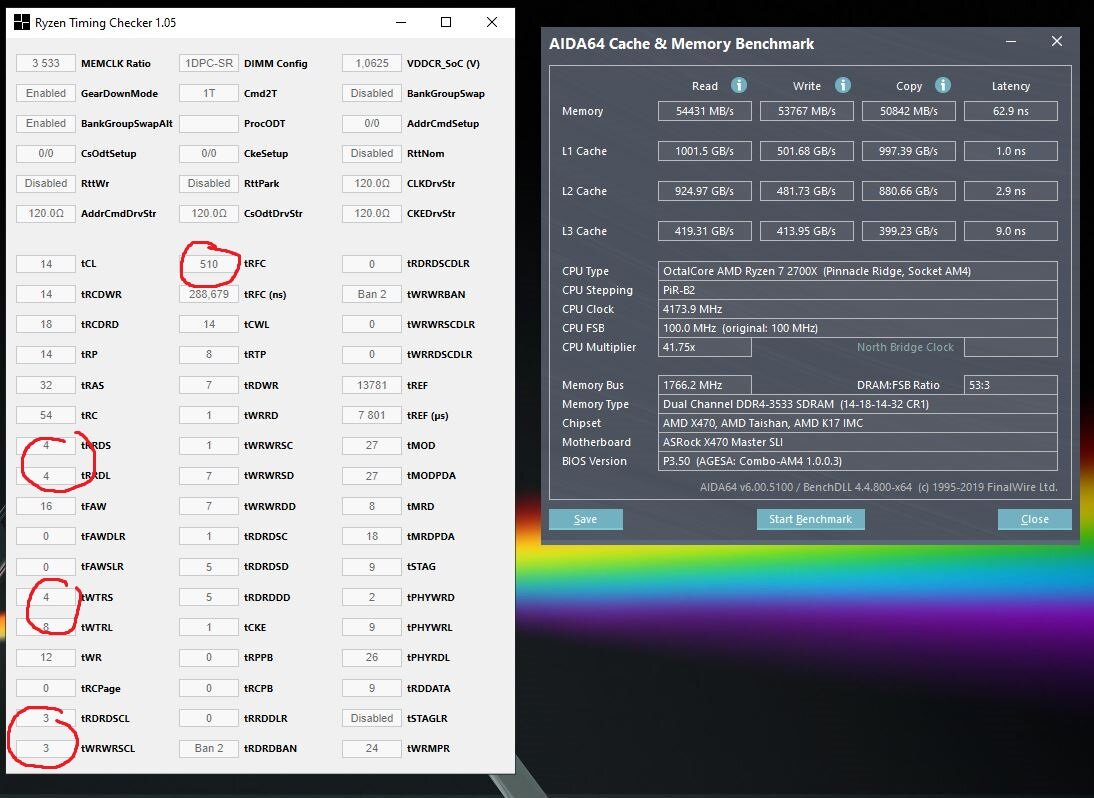
Task: Select the Memory Write value 53767 MB/s
Action: click(x=807, y=111)
